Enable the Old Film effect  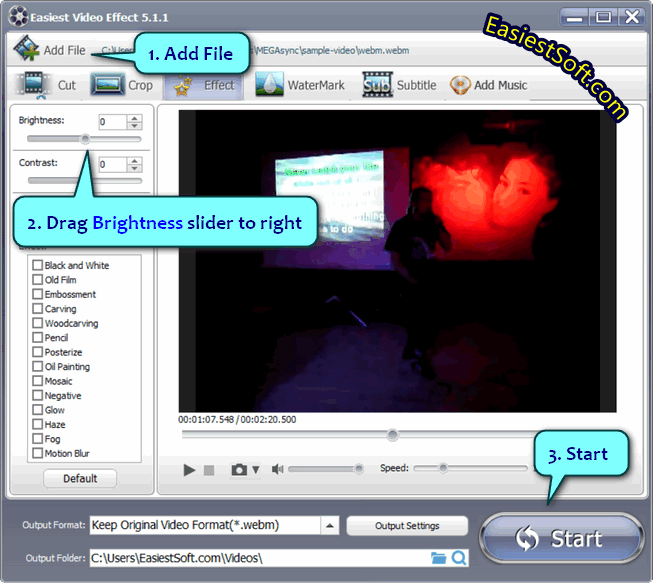pos(37,279)
